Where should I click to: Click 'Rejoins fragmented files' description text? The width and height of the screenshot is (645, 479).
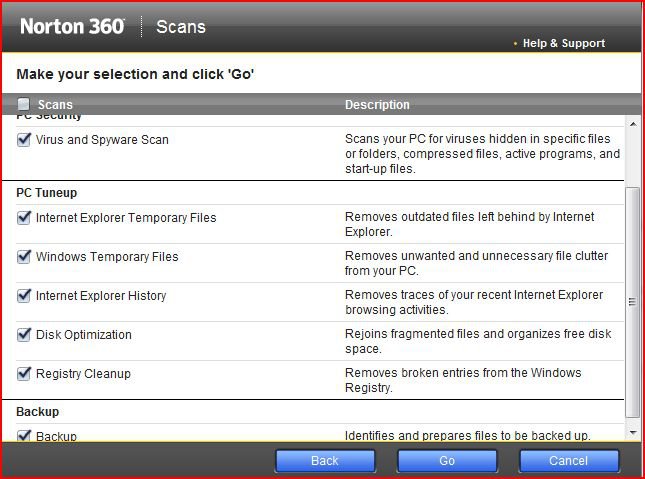click(478, 341)
